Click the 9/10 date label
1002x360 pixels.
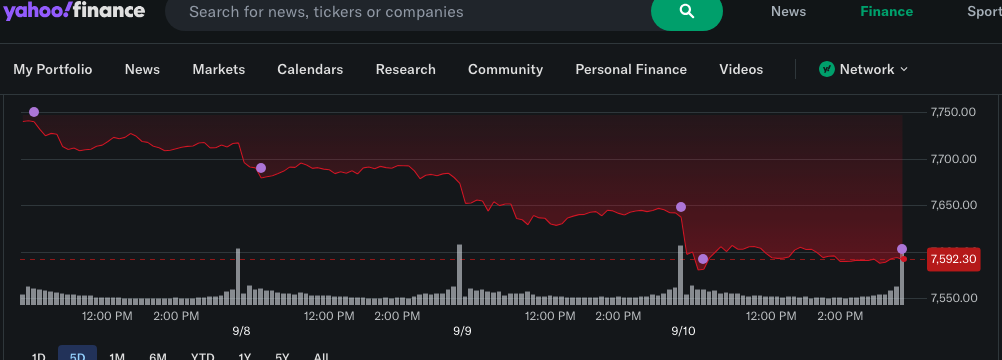click(x=683, y=331)
